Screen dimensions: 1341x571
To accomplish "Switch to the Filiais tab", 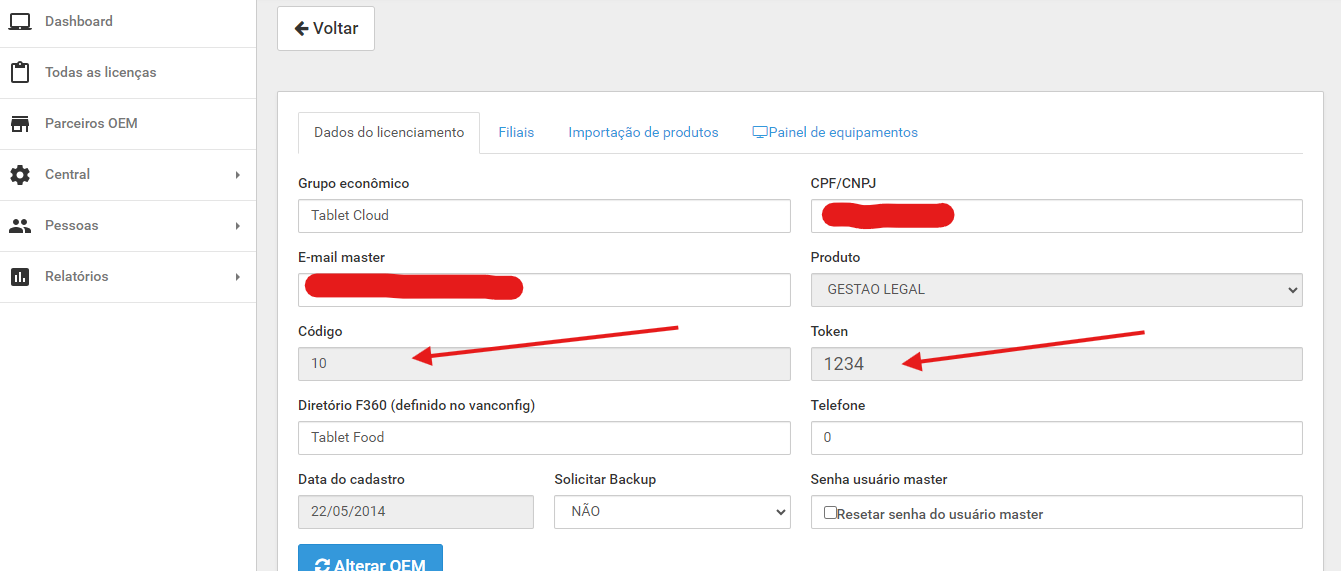I will tap(516, 132).
